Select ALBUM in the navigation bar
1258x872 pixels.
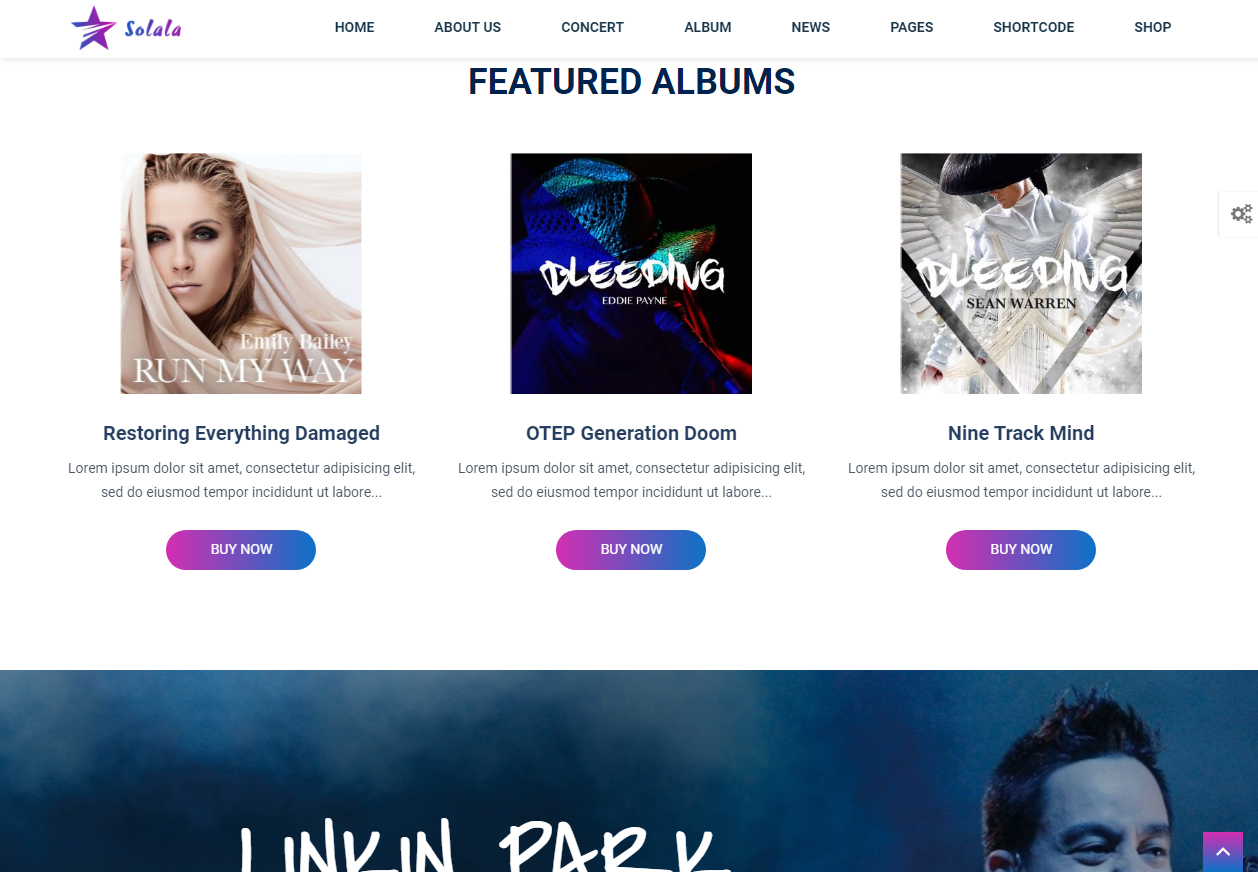[707, 28]
